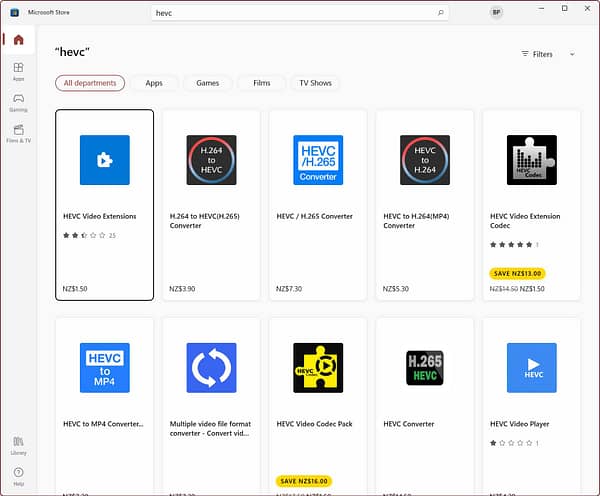Click the yellow HEVC Codec Pack icon

(x=318, y=368)
